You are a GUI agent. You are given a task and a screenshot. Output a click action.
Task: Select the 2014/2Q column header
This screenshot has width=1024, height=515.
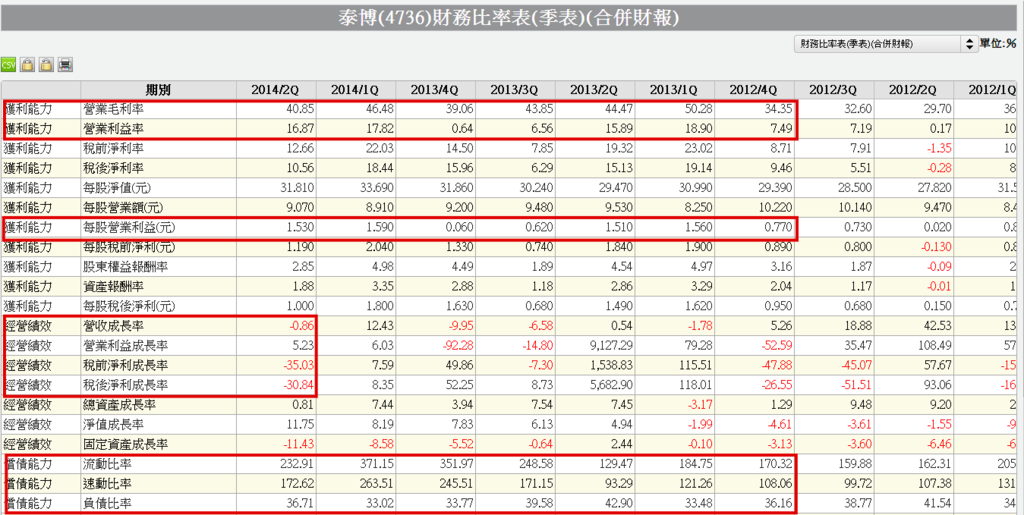[276, 90]
